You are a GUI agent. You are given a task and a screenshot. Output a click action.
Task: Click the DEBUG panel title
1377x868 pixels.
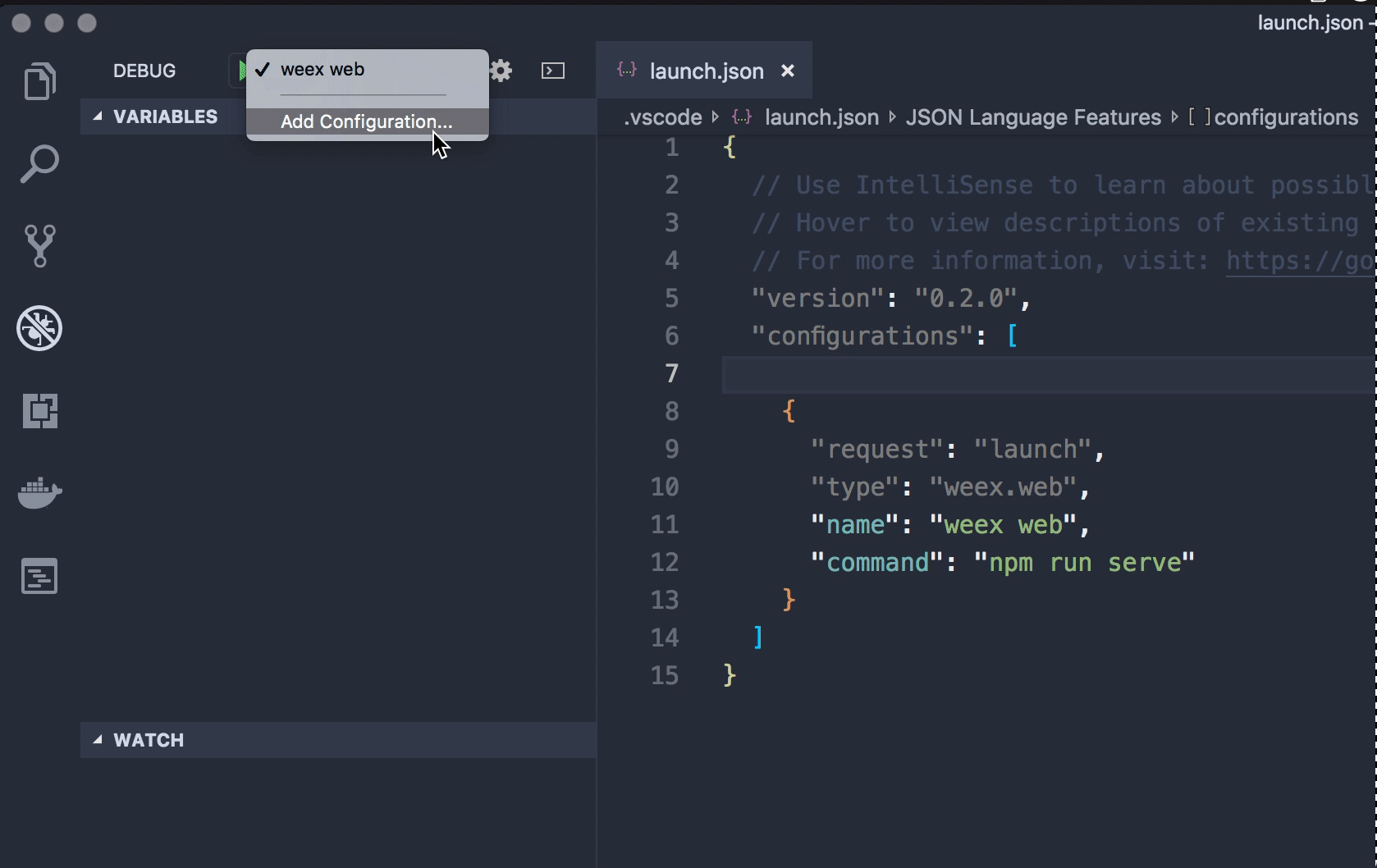tap(144, 71)
